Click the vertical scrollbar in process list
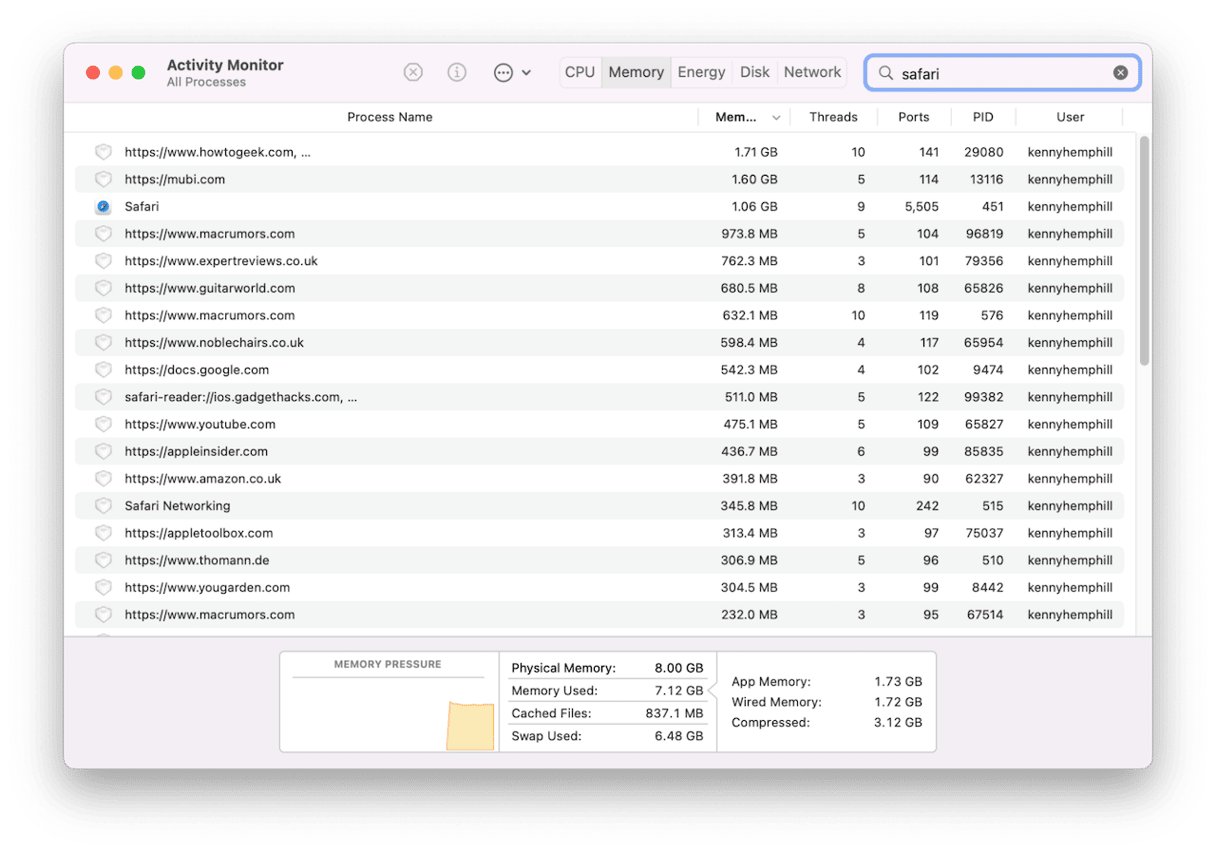1216x853 pixels. pyautogui.click(x=1144, y=250)
